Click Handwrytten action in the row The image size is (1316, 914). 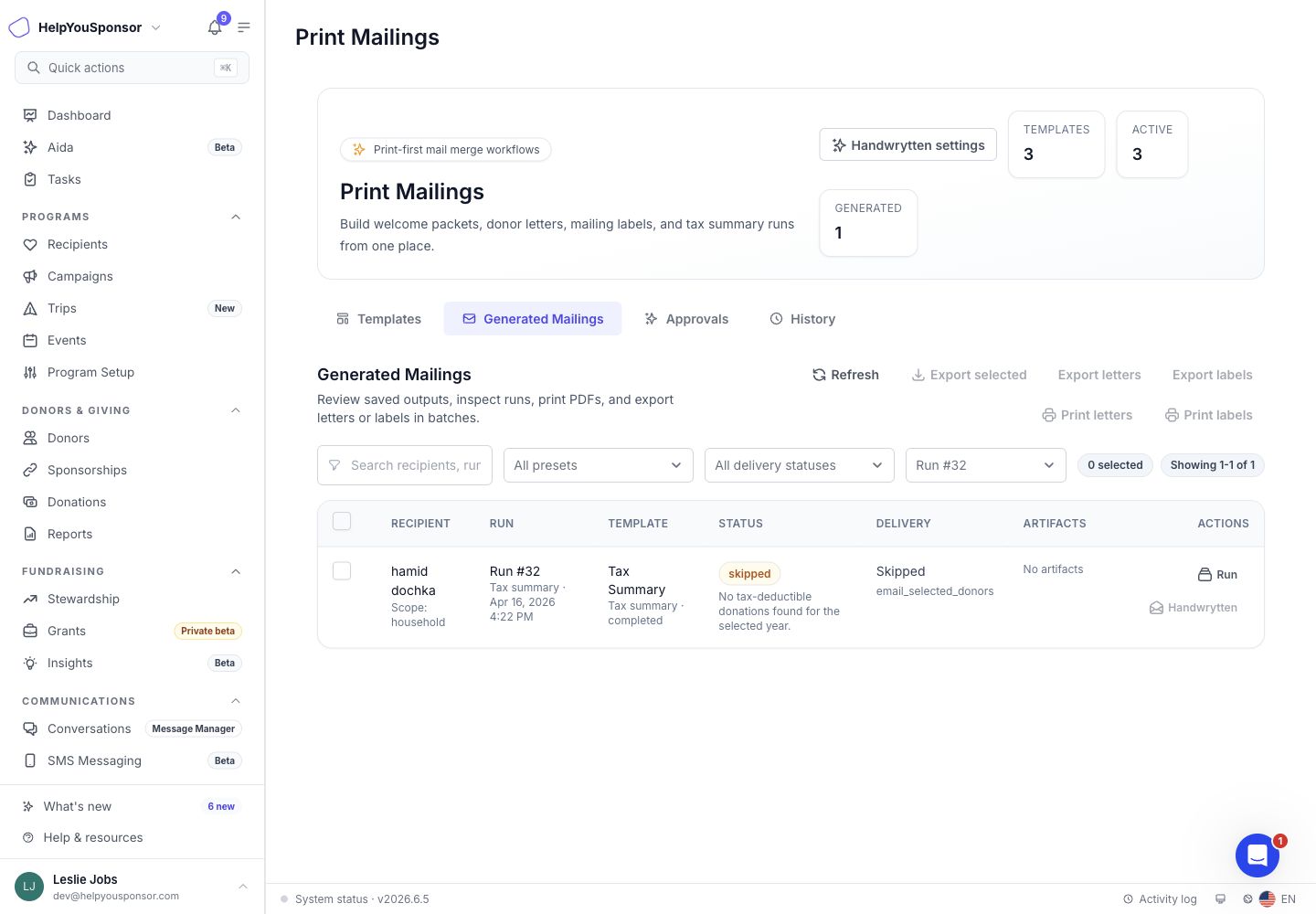point(1194,608)
